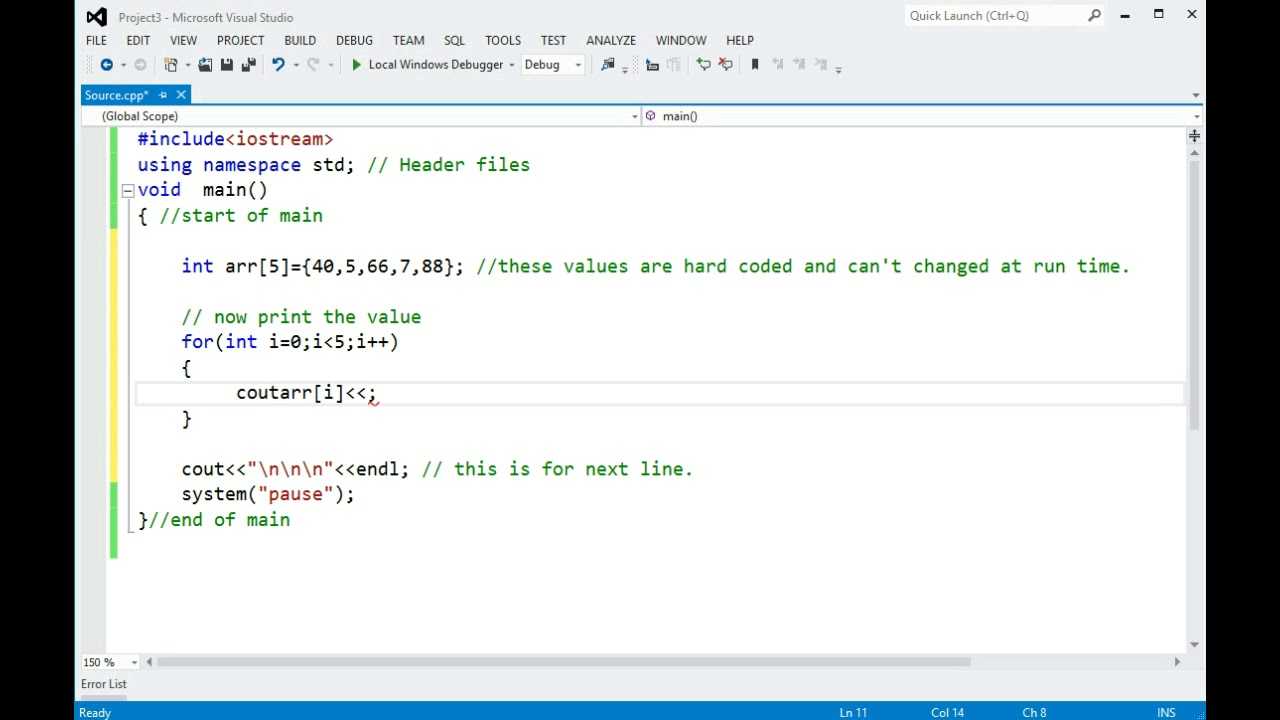Toggle a bookmark with the bookmark icon

pos(755,65)
